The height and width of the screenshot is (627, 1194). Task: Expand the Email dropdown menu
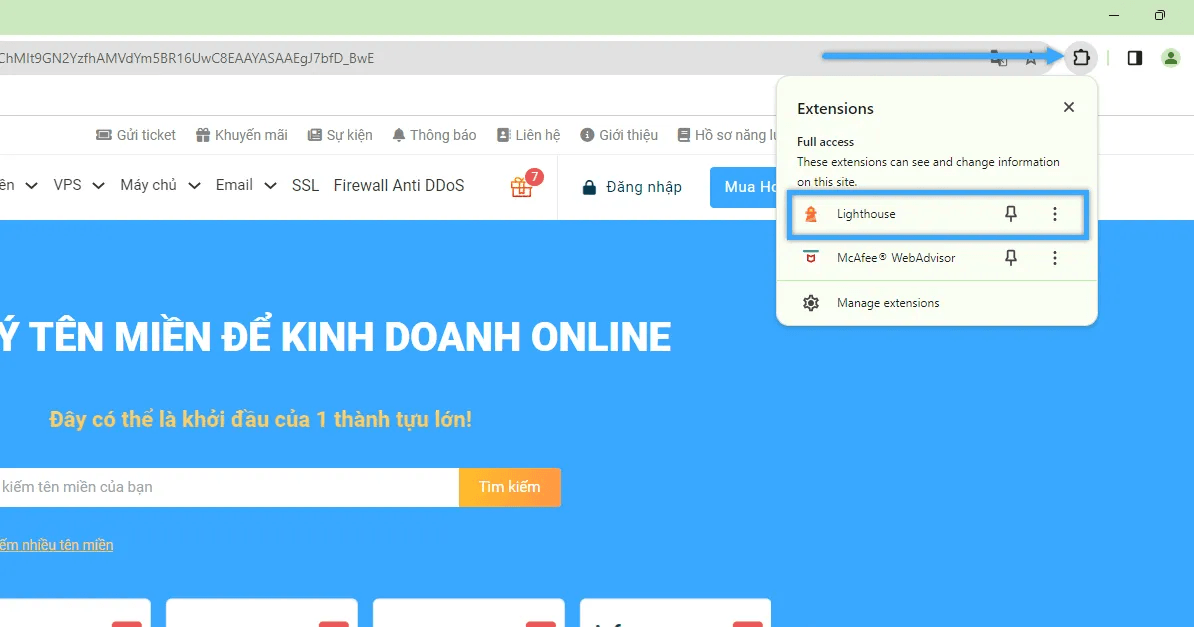pyautogui.click(x=245, y=185)
